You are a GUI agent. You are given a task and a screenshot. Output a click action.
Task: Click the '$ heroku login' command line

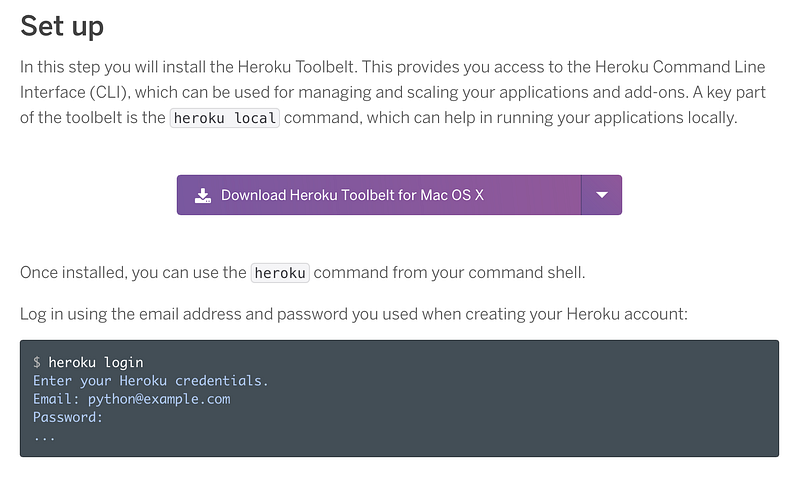click(x=88, y=362)
